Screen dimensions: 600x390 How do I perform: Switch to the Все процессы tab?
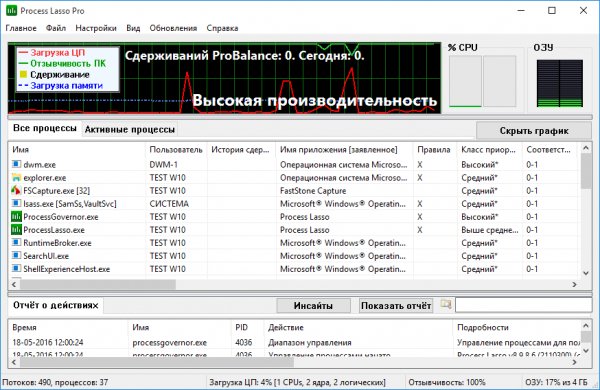[x=45, y=129]
